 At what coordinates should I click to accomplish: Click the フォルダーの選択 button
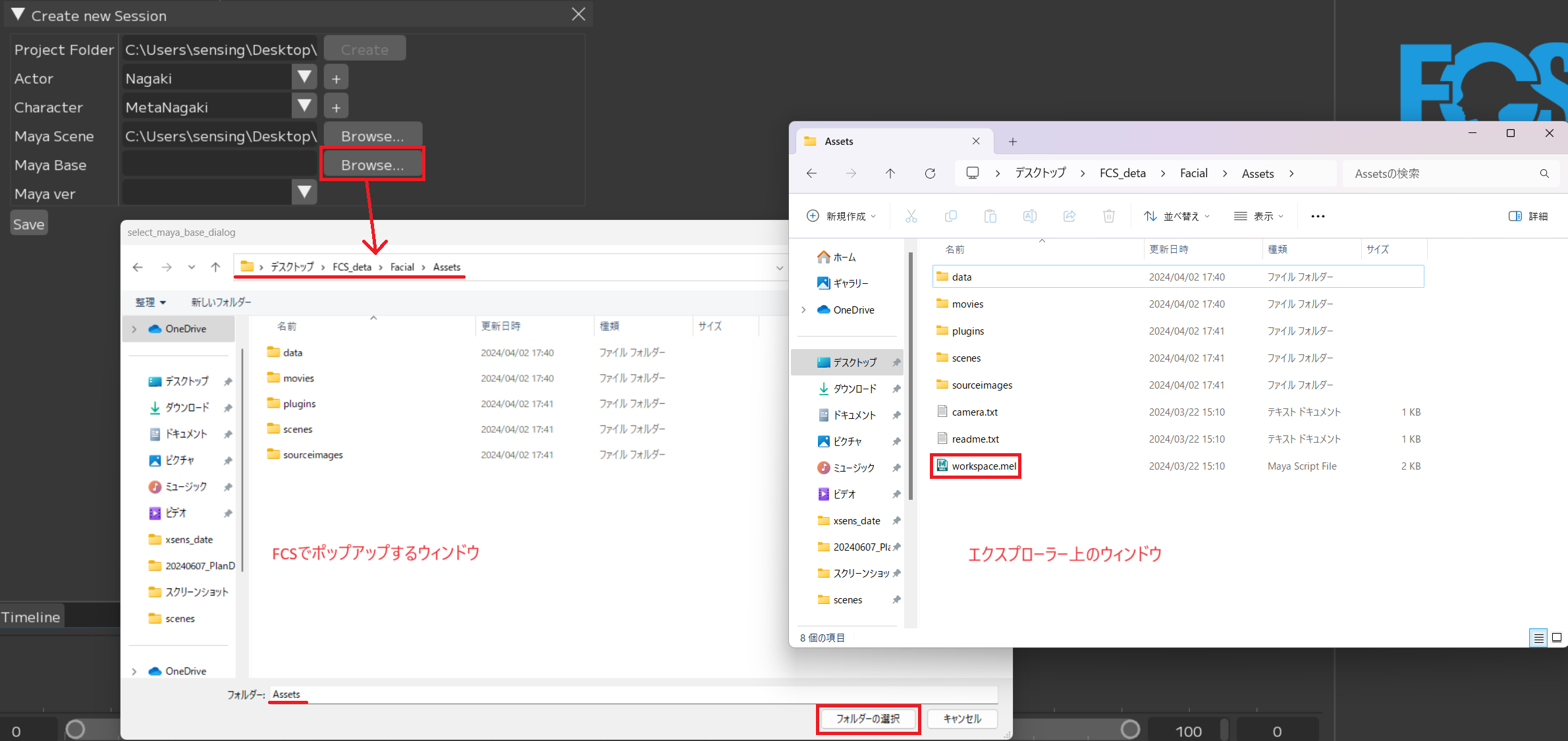point(867,719)
